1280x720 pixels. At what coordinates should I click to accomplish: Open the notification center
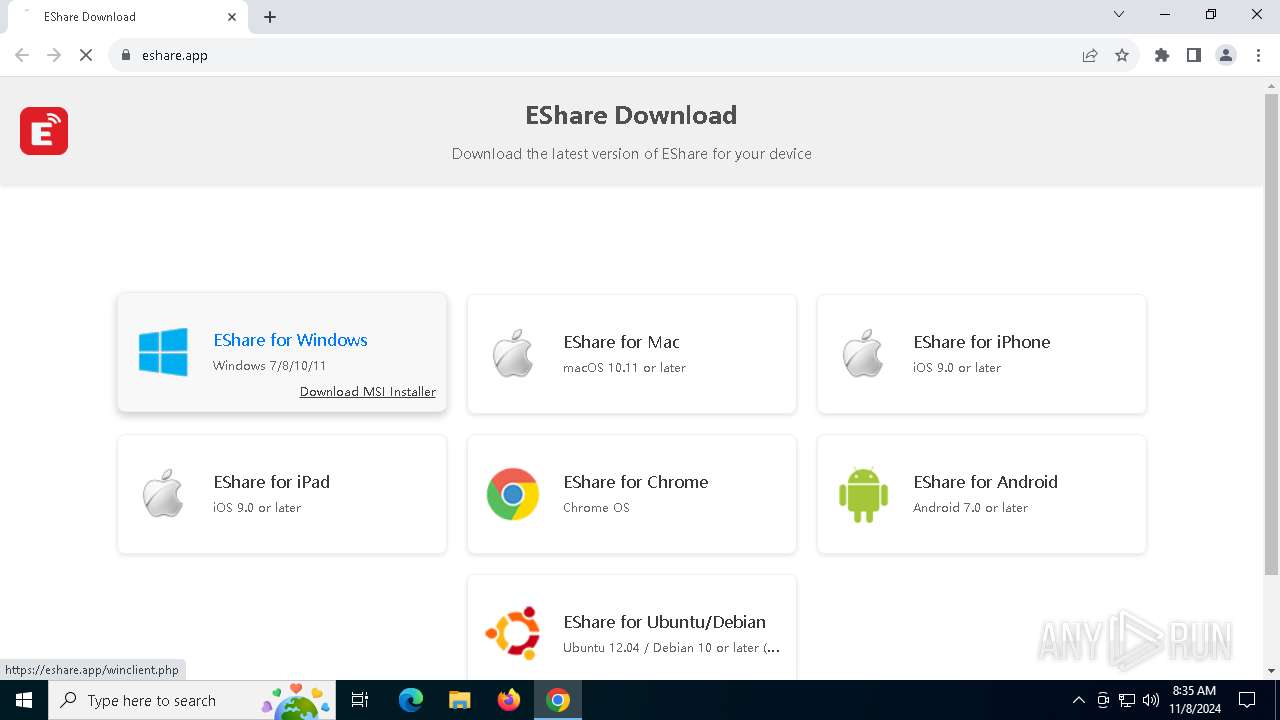click(1247, 700)
